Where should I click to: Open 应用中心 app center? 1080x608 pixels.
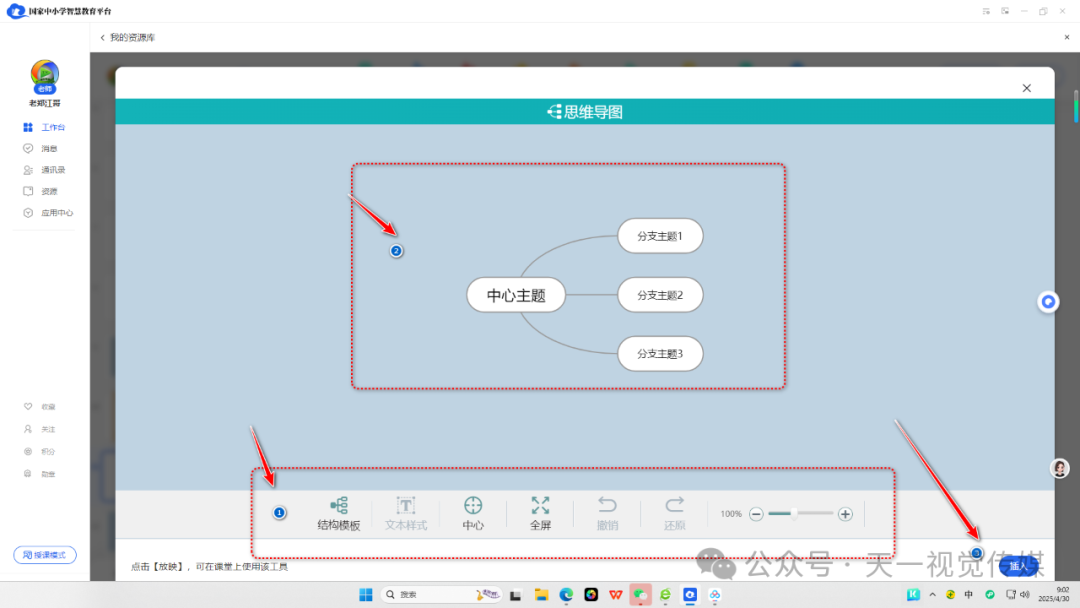(x=47, y=212)
